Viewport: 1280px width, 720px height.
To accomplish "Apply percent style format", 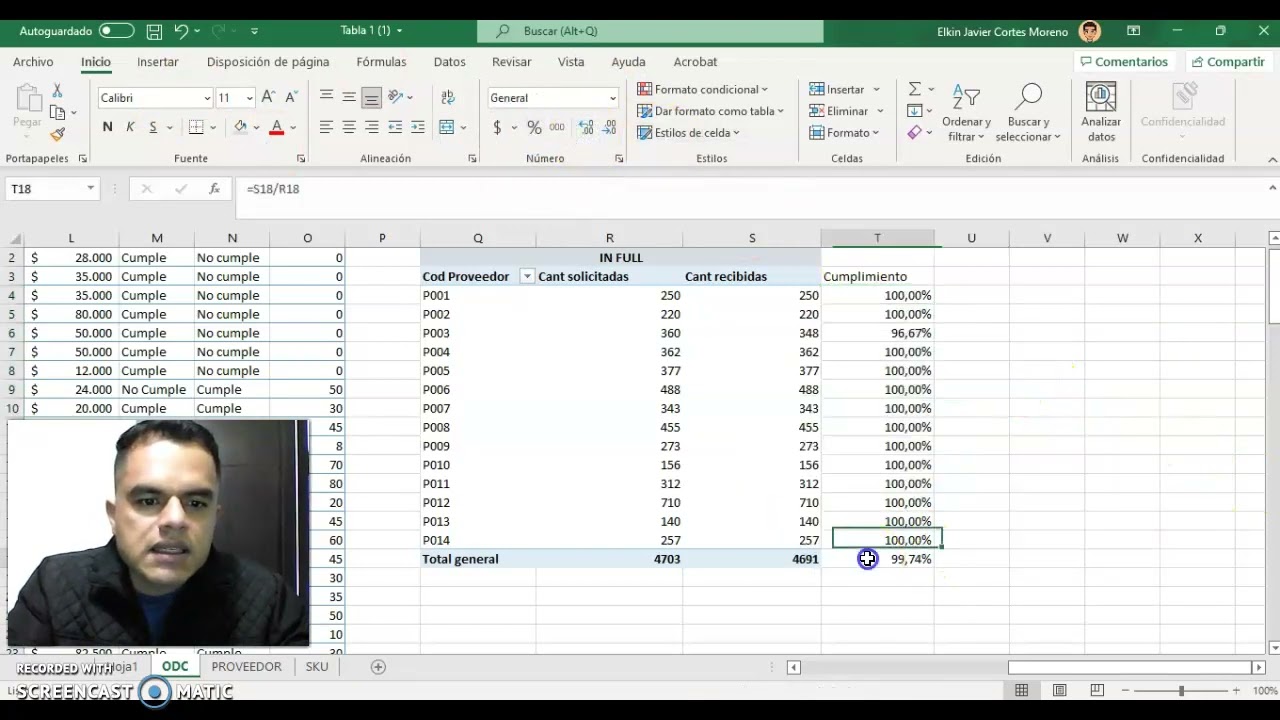I will coord(534,127).
